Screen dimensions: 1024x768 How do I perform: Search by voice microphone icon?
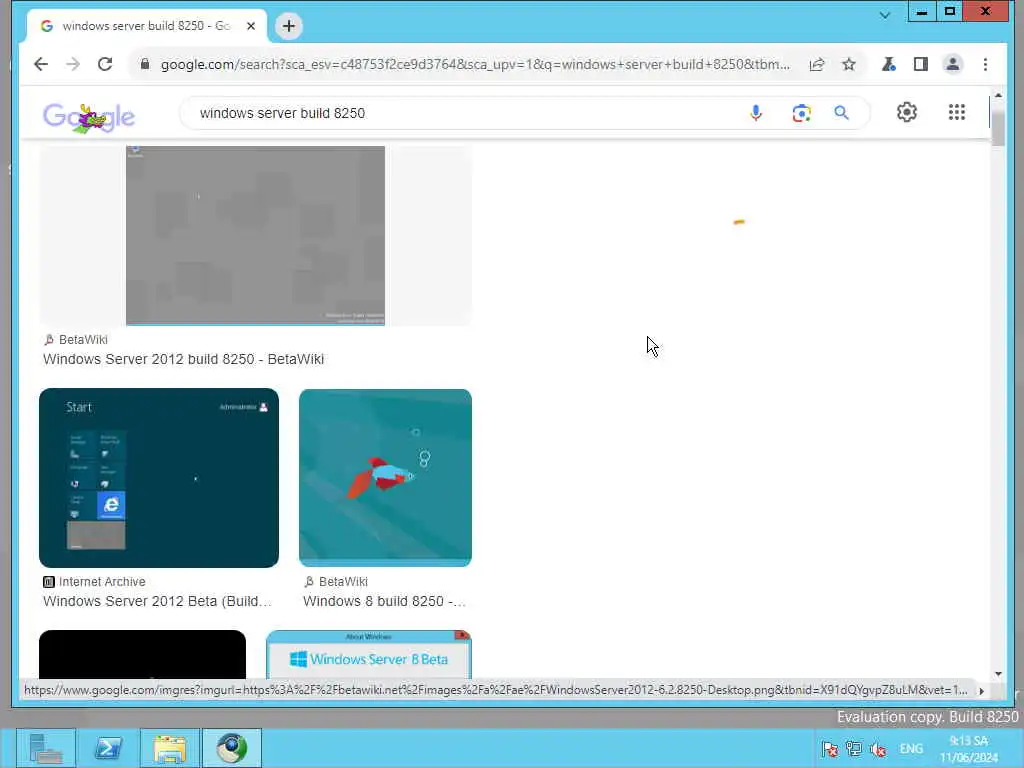[756, 113]
